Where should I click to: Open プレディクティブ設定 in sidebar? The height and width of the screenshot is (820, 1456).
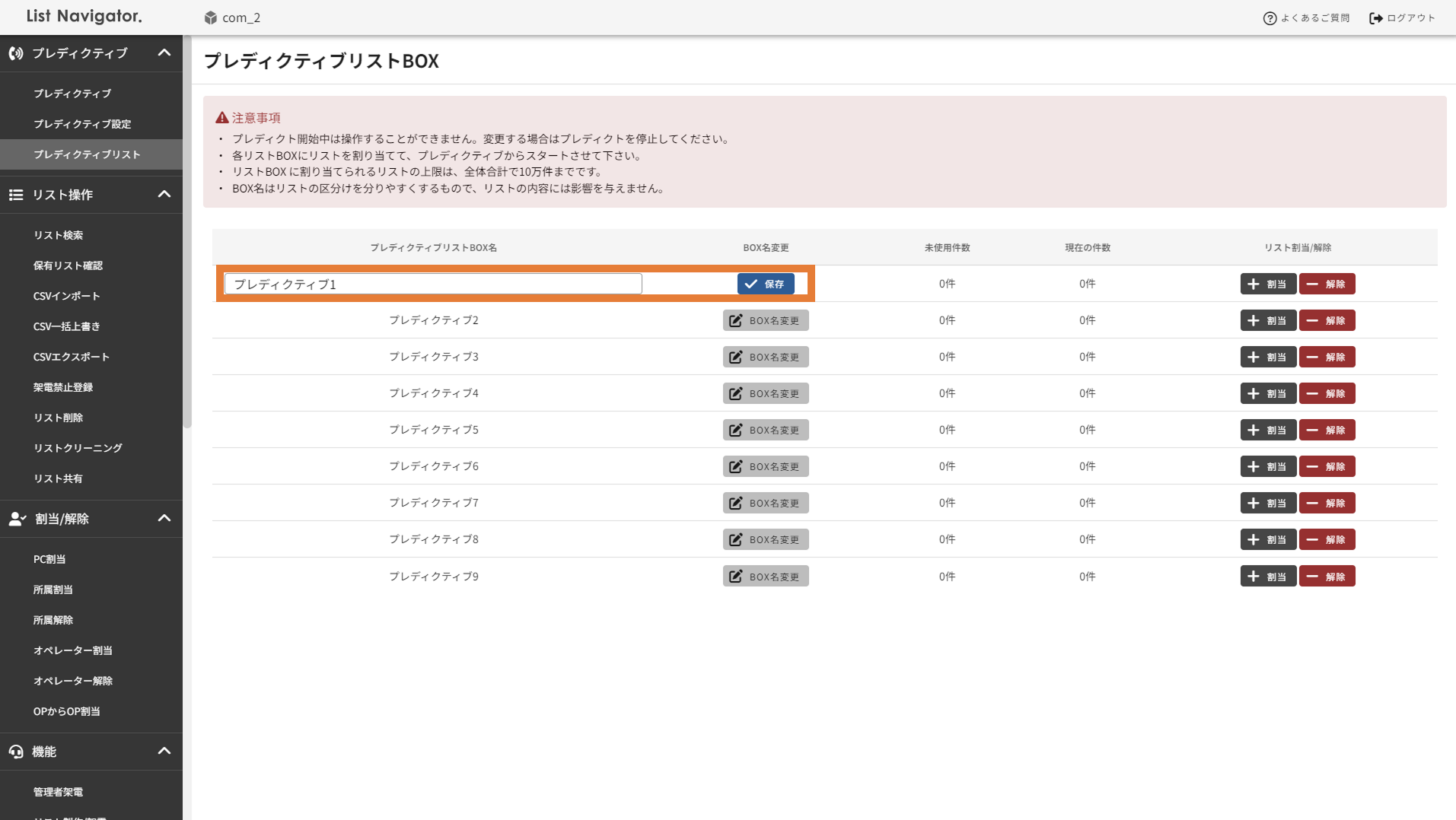(82, 124)
